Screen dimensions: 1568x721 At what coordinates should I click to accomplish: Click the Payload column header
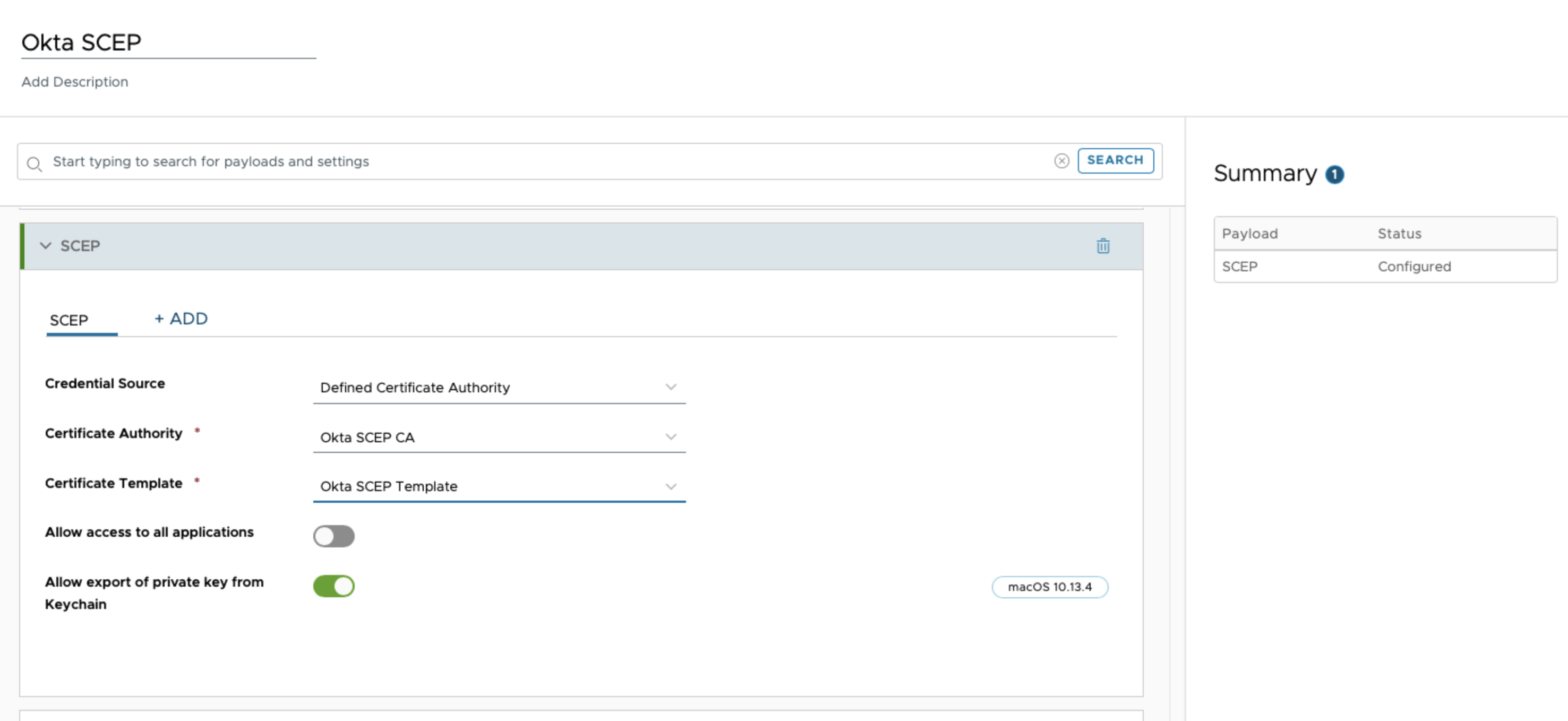tap(1249, 234)
